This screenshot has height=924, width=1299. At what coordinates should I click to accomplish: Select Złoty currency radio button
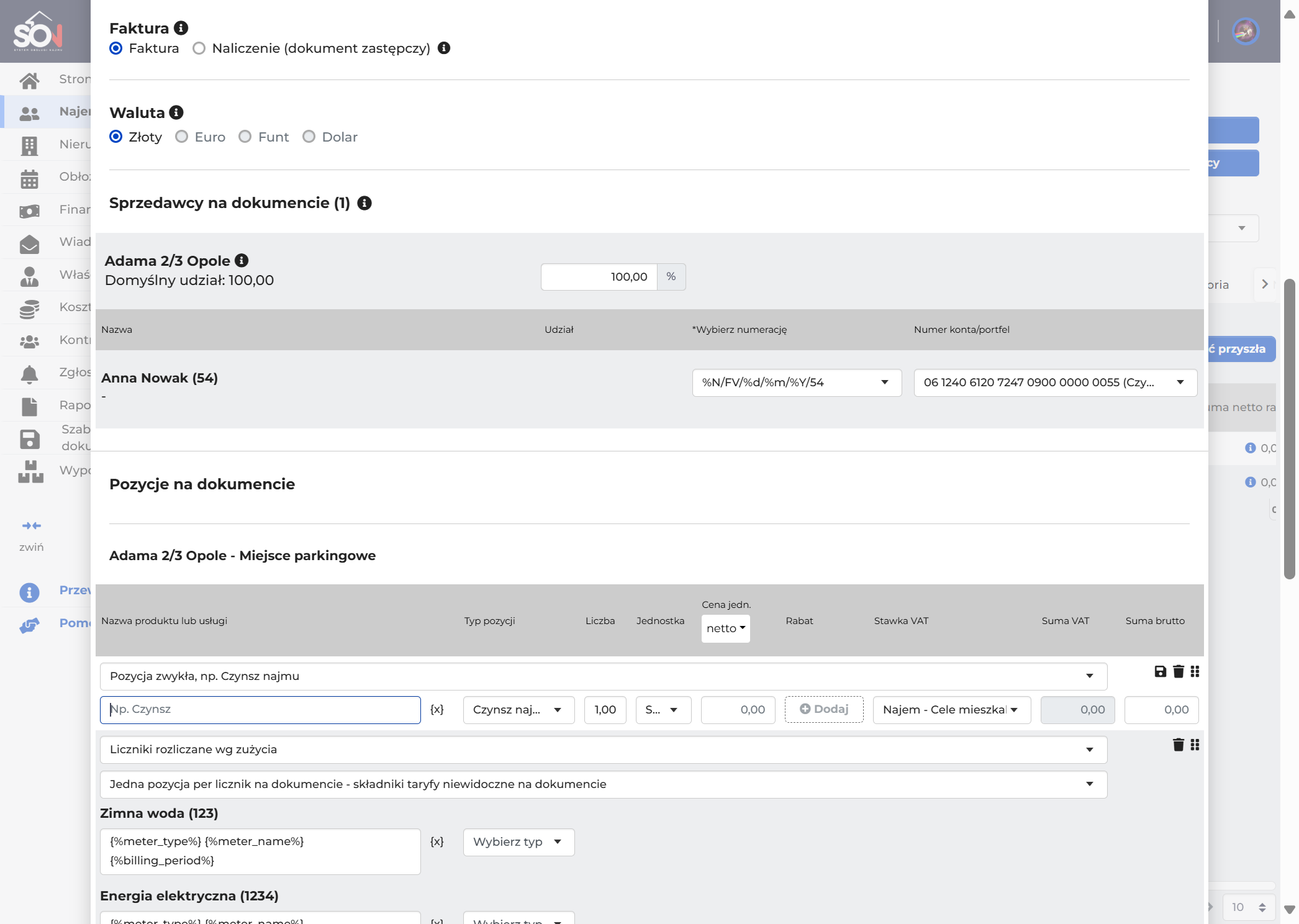(115, 137)
